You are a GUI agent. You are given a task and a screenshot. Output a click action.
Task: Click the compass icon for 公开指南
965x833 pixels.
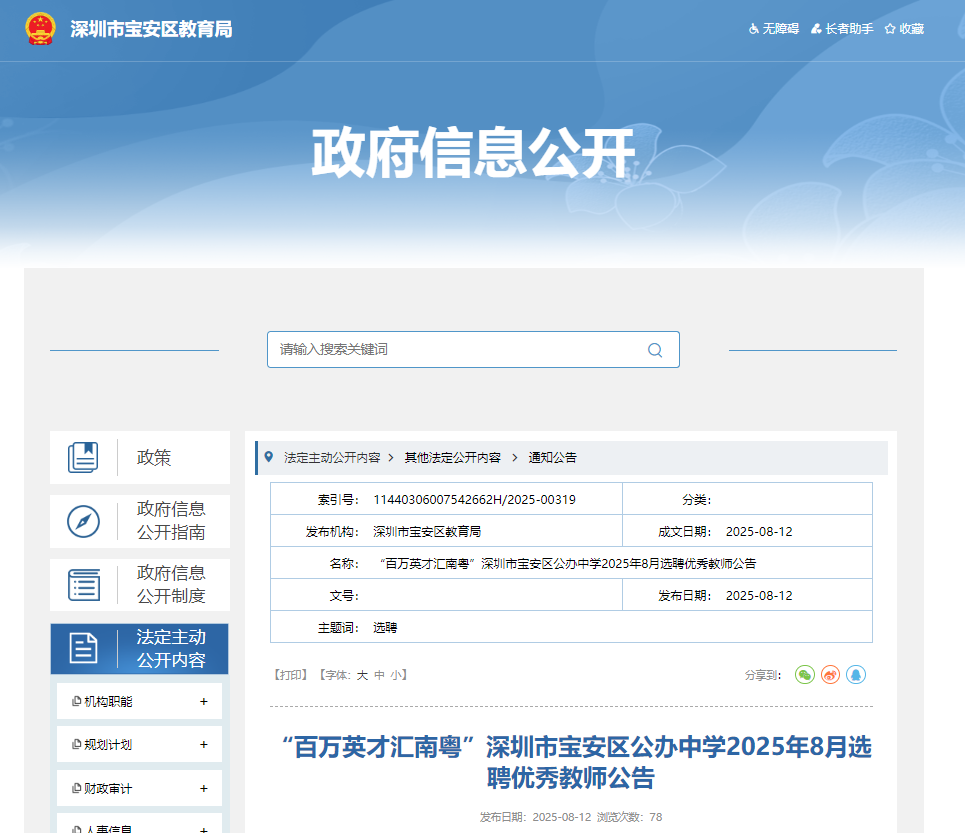pos(83,521)
